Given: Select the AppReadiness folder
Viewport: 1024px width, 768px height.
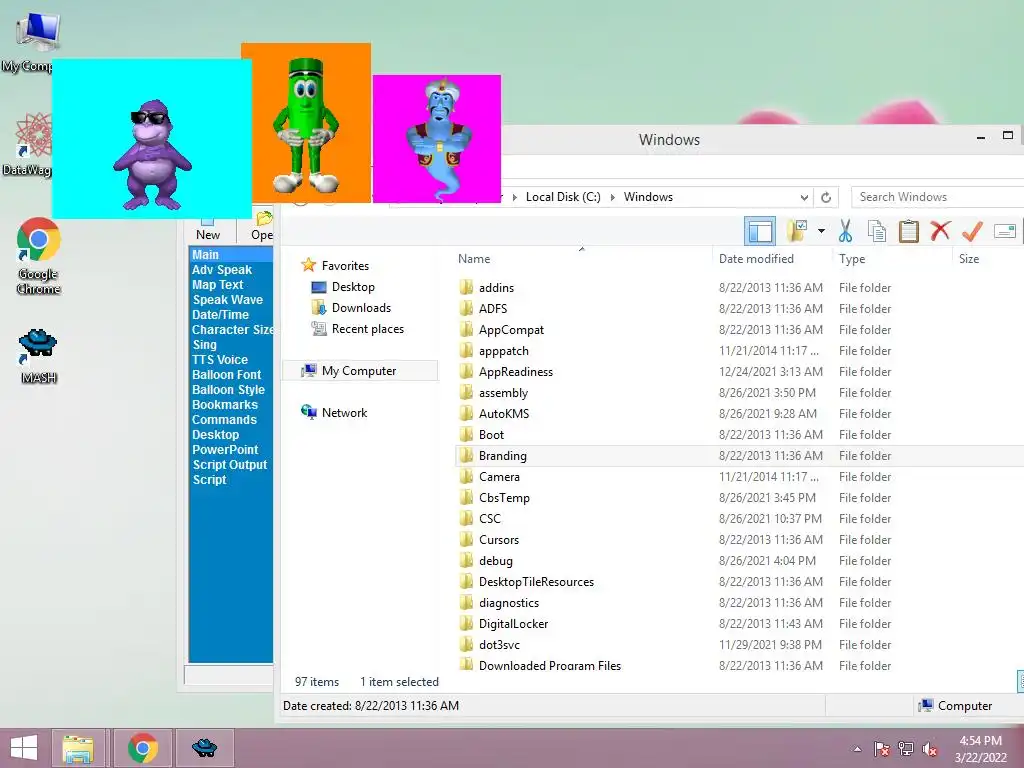Looking at the screenshot, I should point(515,372).
